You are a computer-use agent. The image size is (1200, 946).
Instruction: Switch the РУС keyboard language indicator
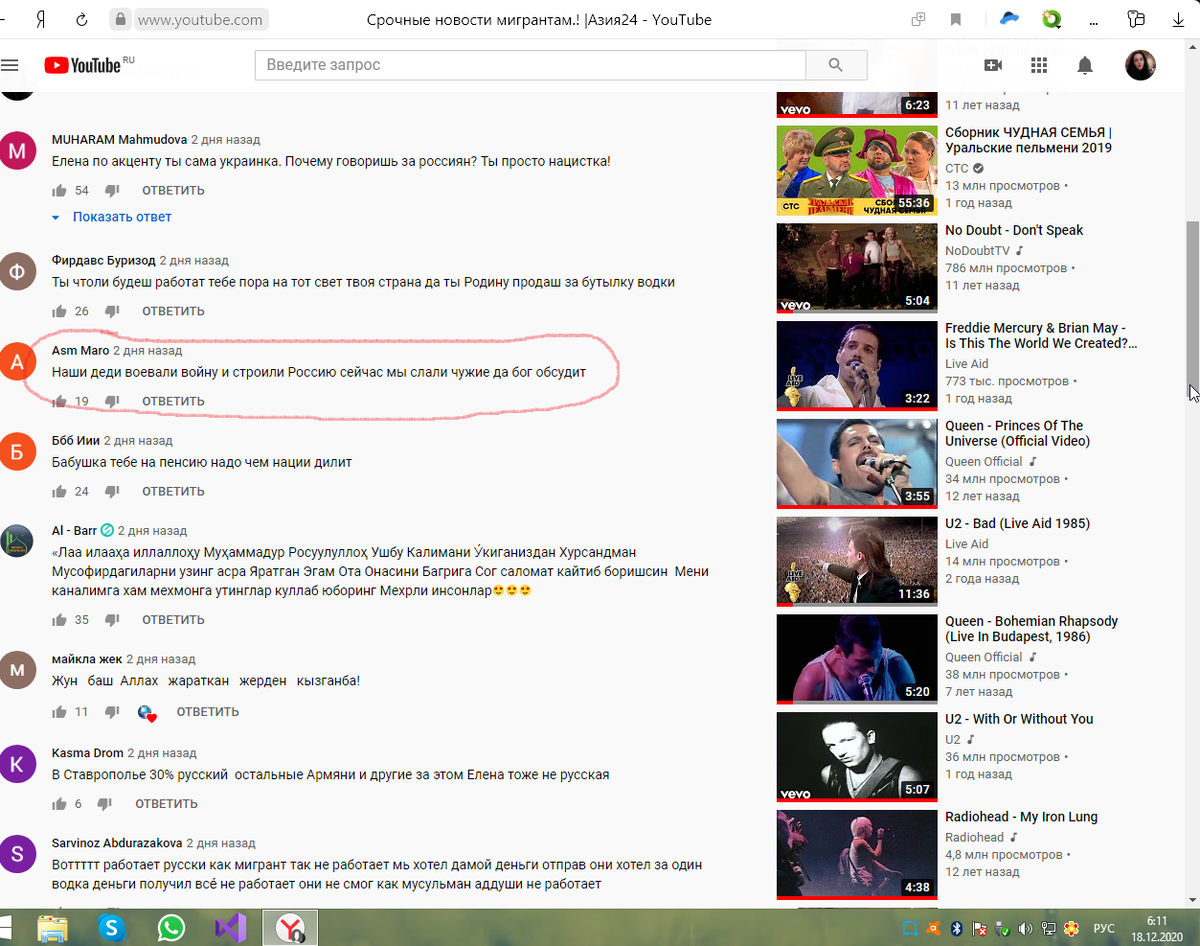tap(1104, 928)
